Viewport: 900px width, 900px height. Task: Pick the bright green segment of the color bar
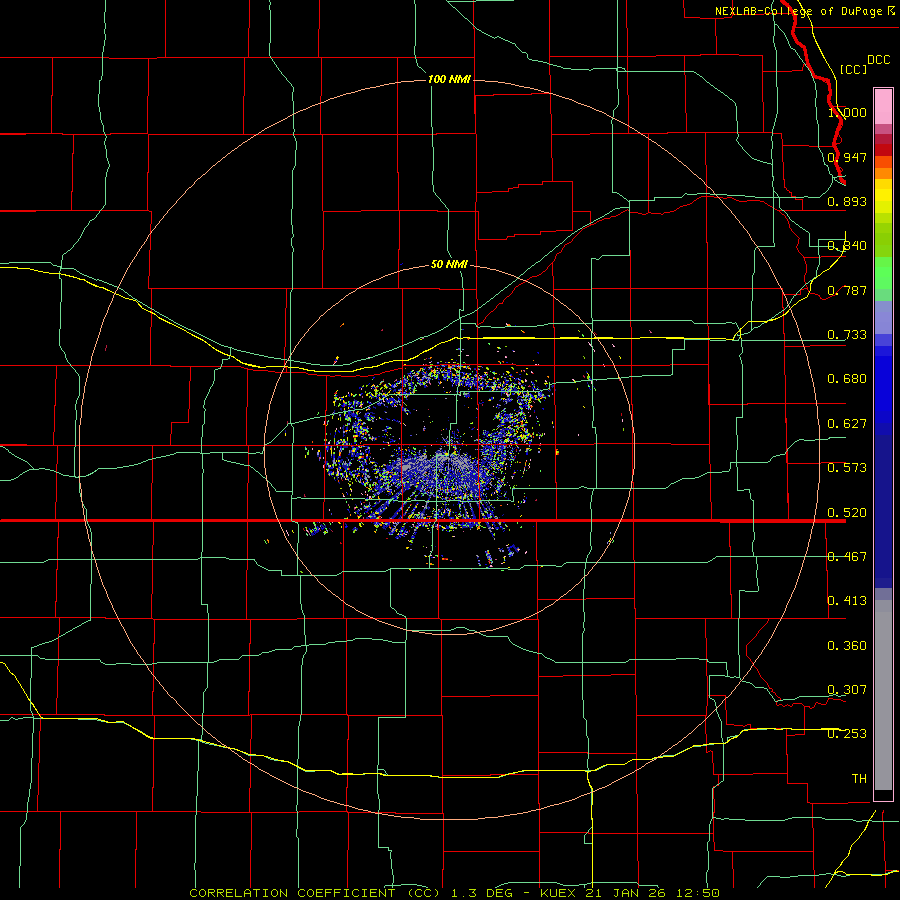coord(883,273)
